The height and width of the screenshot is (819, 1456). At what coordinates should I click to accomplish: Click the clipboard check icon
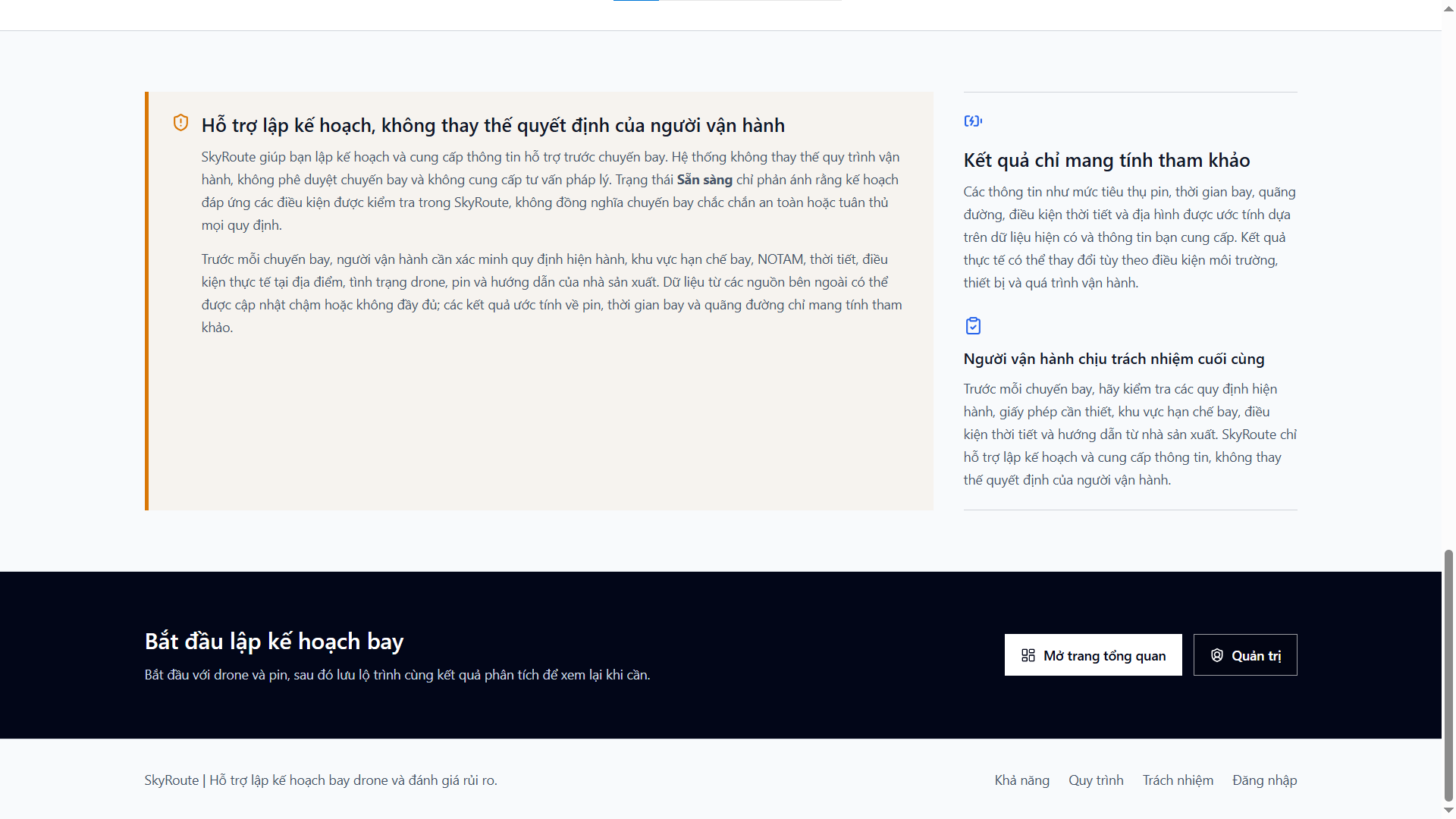pyautogui.click(x=973, y=326)
